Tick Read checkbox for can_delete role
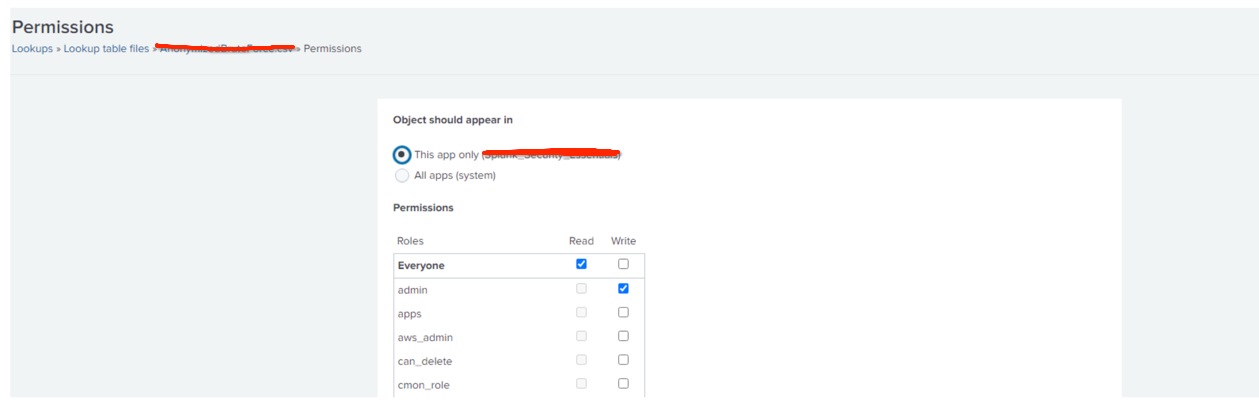The image size is (1259, 409). coord(581,360)
